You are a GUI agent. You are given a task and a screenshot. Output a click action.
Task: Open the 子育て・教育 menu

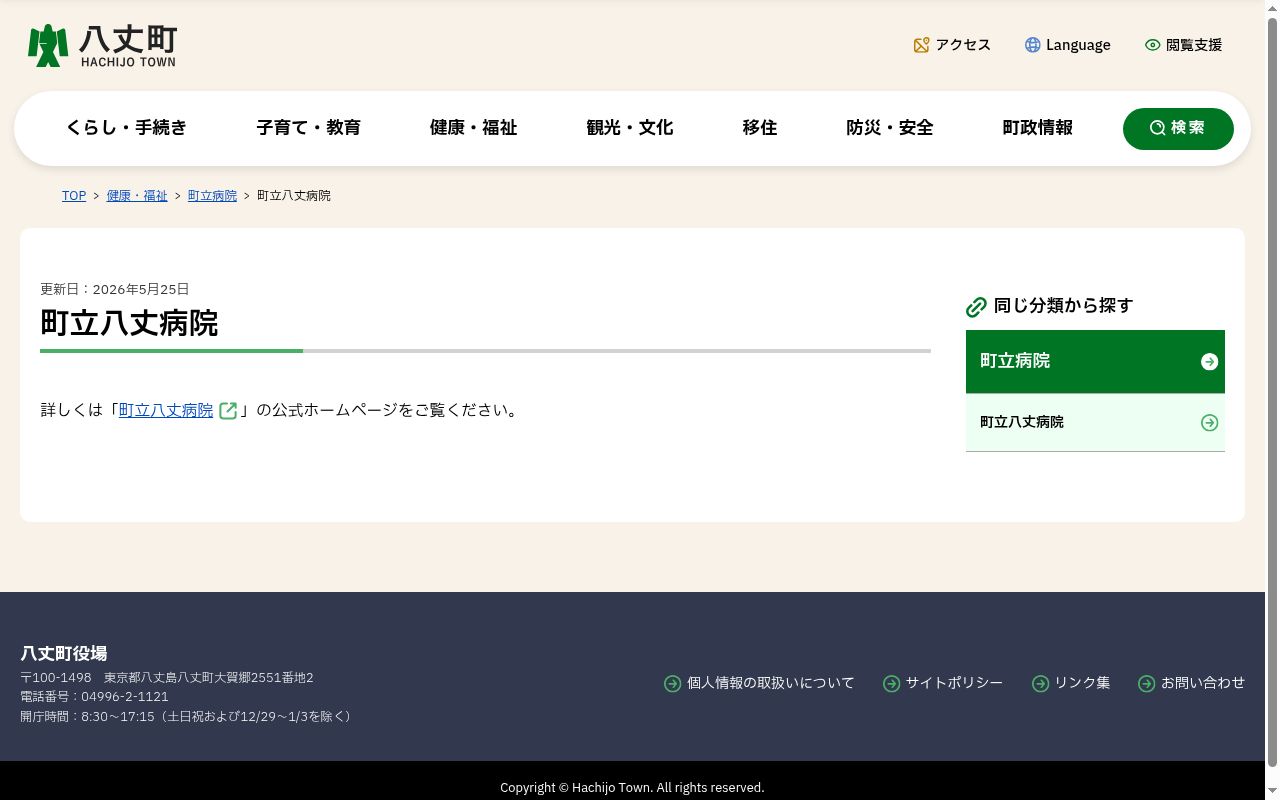(x=308, y=128)
